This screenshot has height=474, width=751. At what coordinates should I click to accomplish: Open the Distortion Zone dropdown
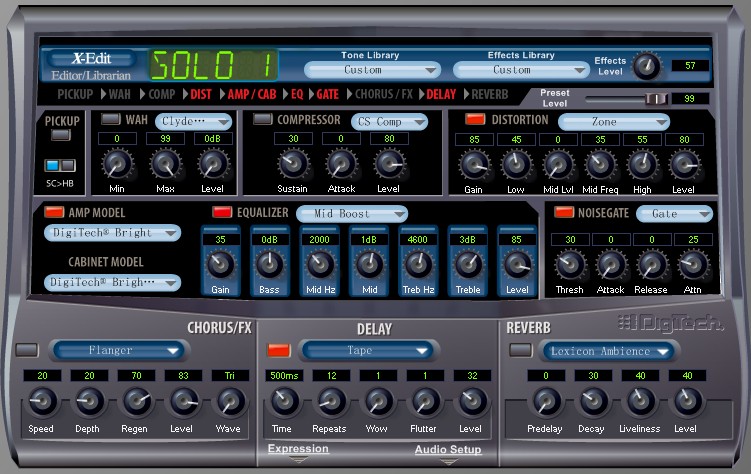[x=614, y=122]
